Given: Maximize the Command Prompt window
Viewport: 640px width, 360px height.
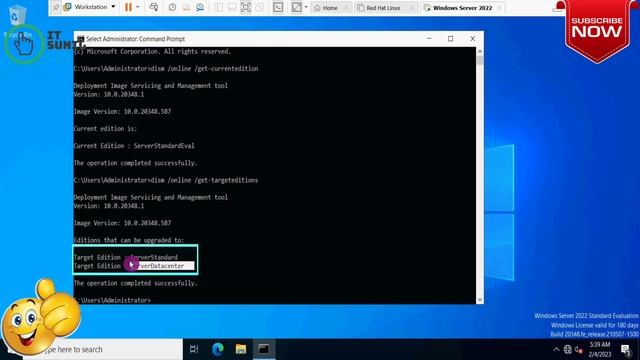Looking at the screenshot, I should 451,38.
